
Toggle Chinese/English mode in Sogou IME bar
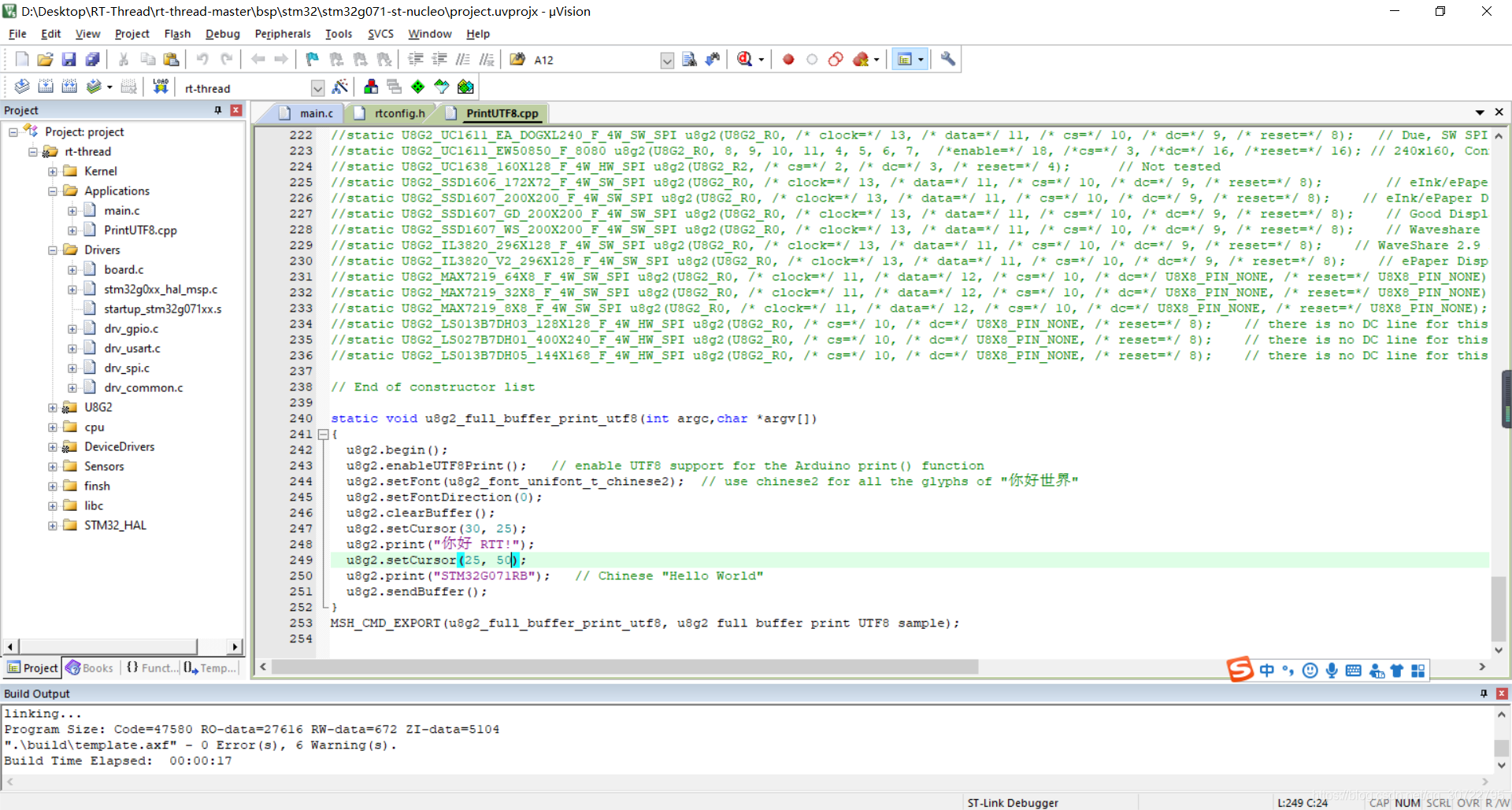coord(1266,671)
